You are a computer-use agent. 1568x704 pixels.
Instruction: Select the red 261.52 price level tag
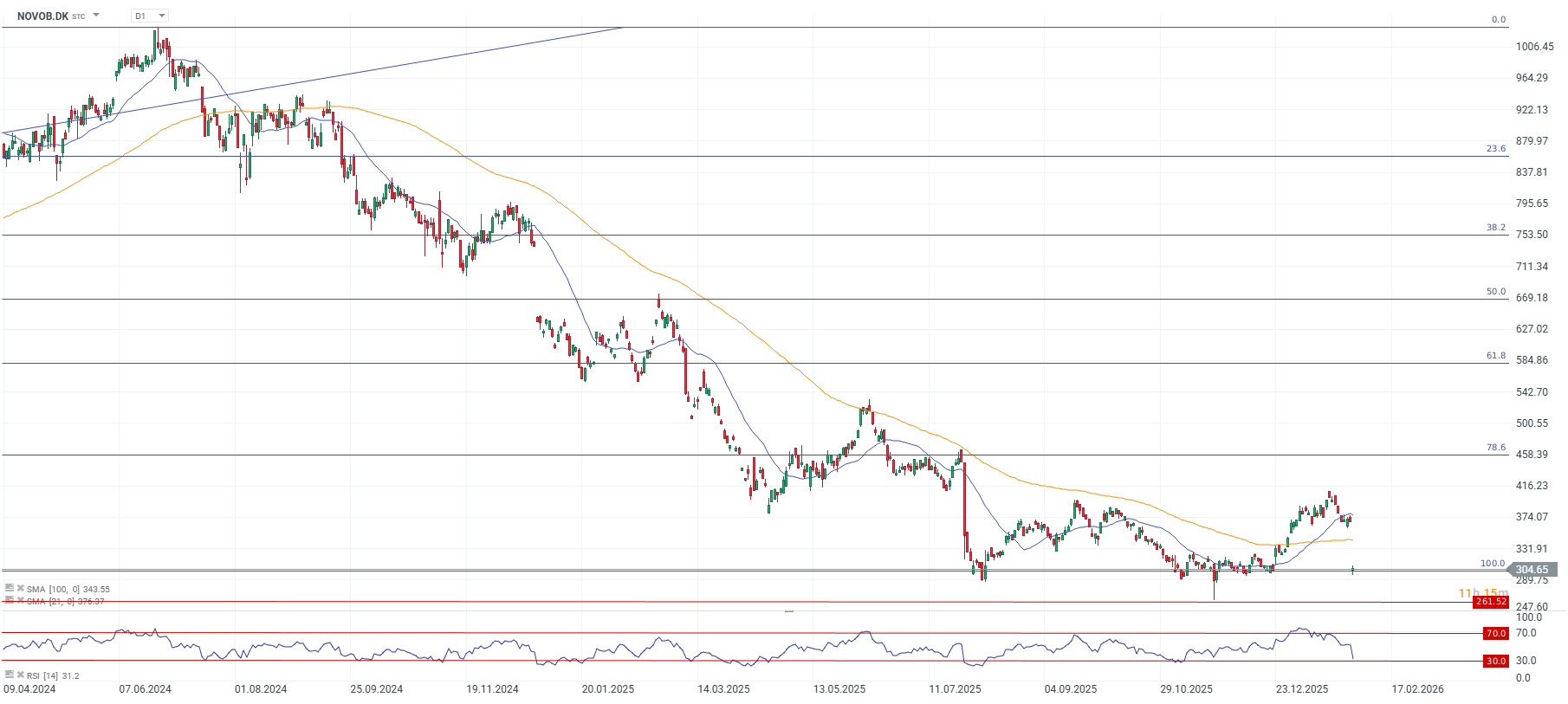click(1491, 602)
